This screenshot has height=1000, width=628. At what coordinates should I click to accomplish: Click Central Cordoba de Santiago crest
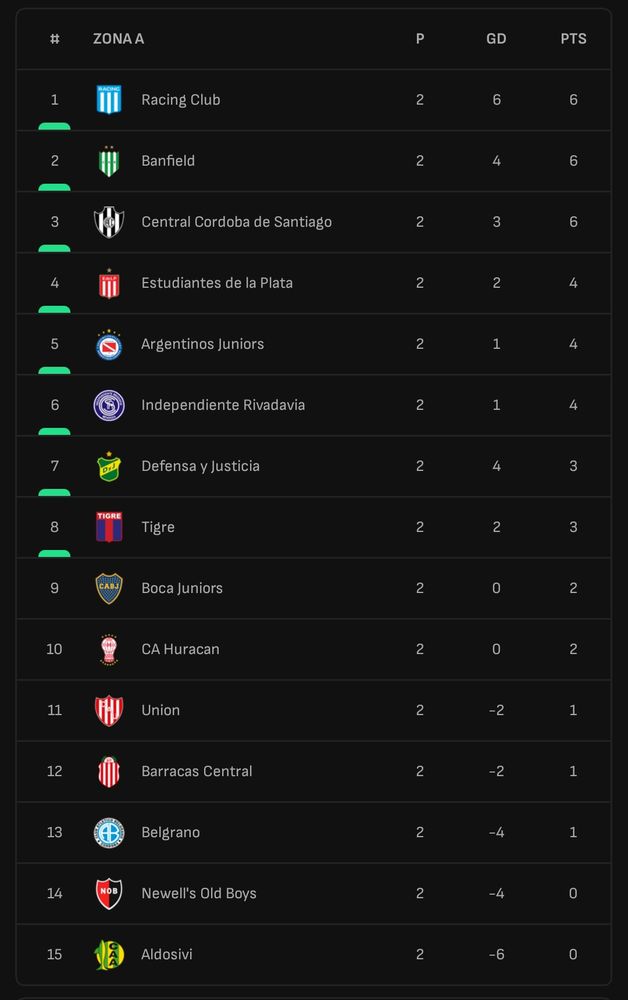coord(109,222)
